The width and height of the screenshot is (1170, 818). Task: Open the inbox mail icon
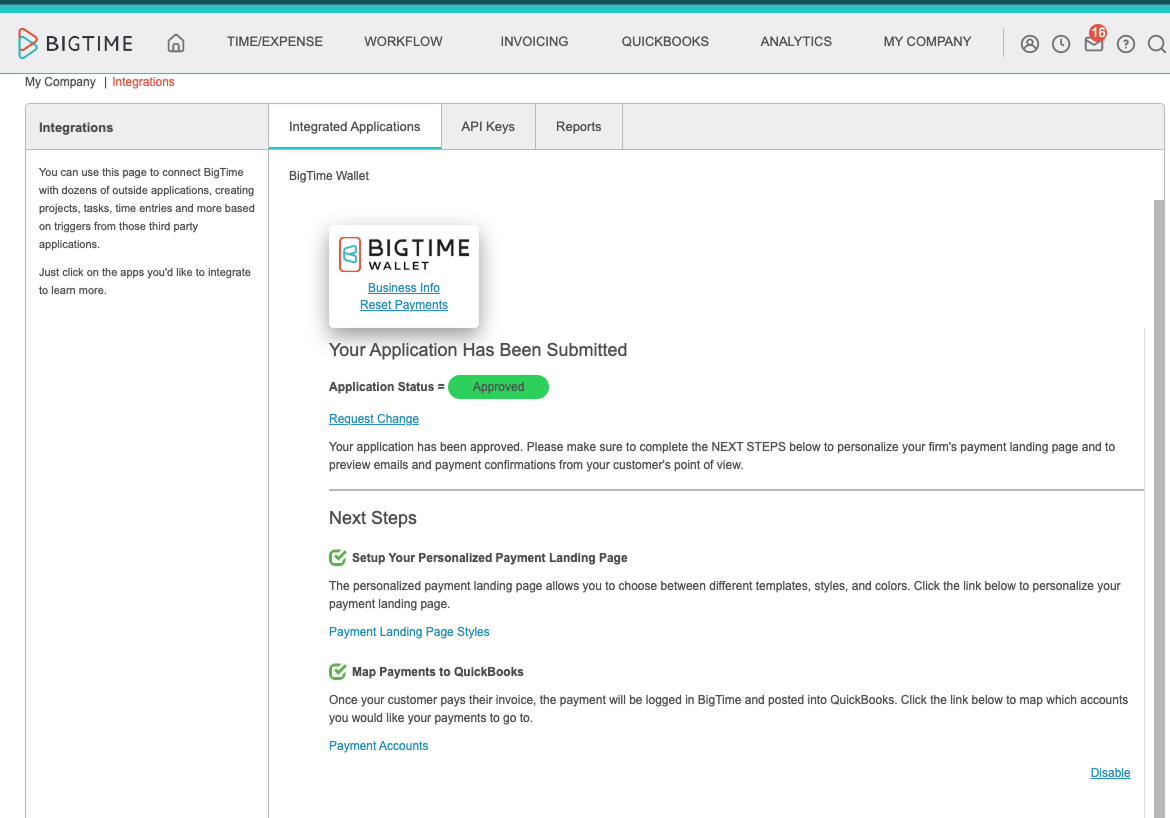point(1094,43)
